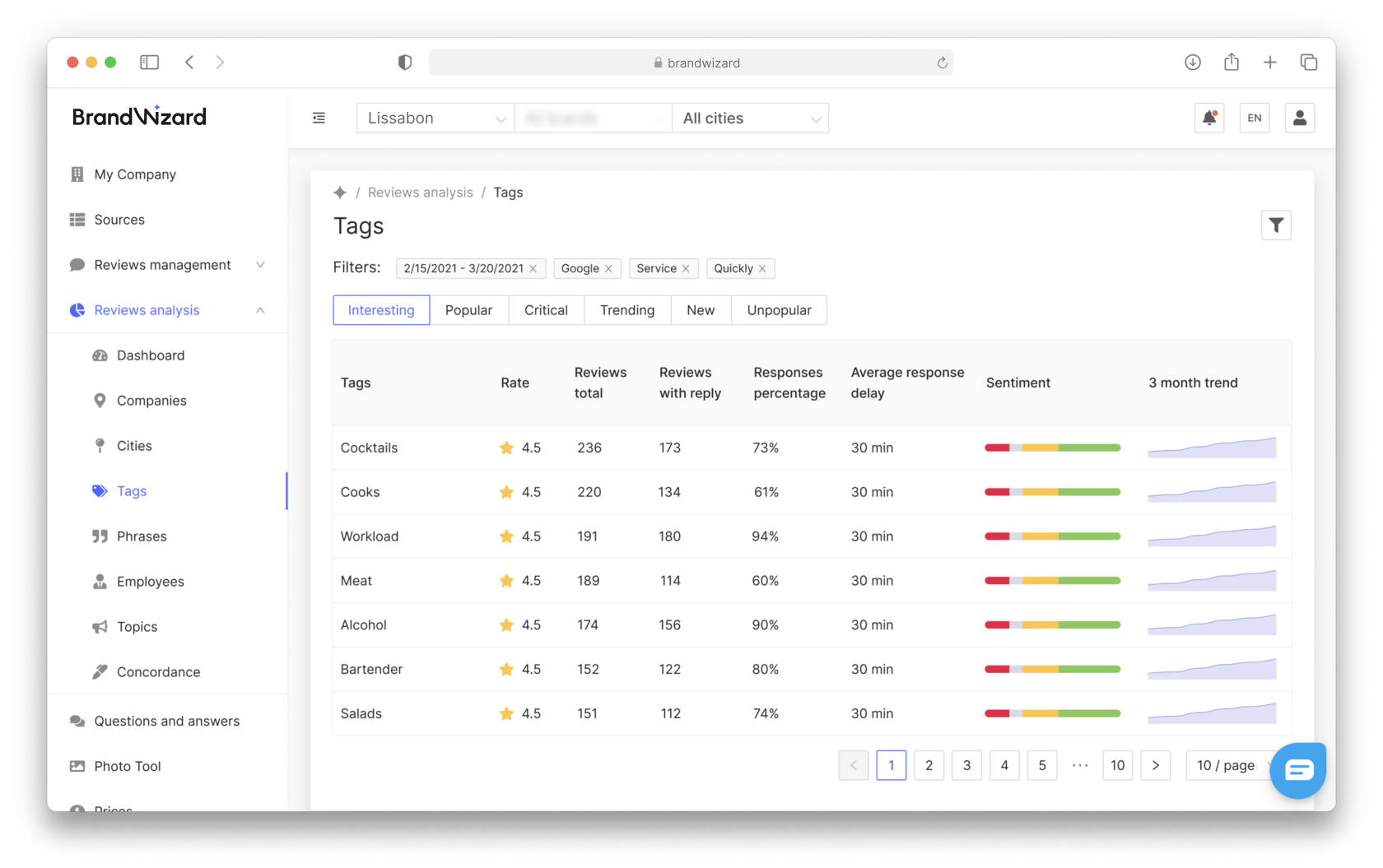The width and height of the screenshot is (1383, 868).
Task: Click Reviews analysis breadcrumb link
Action: (x=420, y=193)
